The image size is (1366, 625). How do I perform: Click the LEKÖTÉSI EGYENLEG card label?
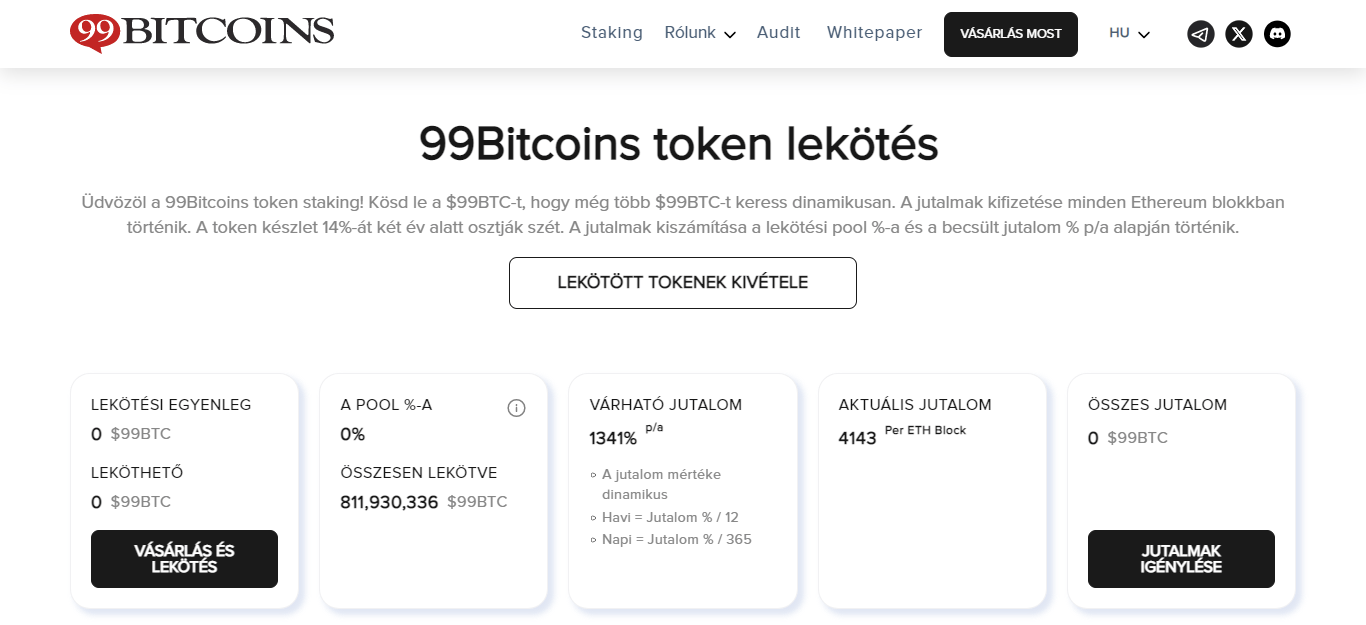(171, 405)
